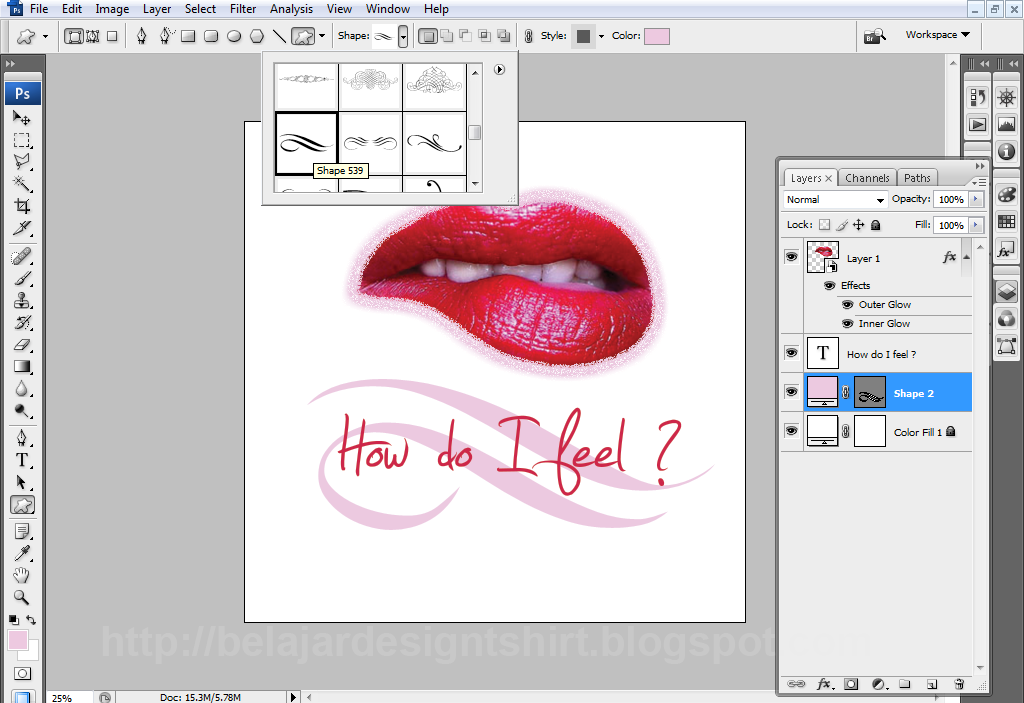Select the Move tool
The height and width of the screenshot is (703, 1024).
[22, 118]
